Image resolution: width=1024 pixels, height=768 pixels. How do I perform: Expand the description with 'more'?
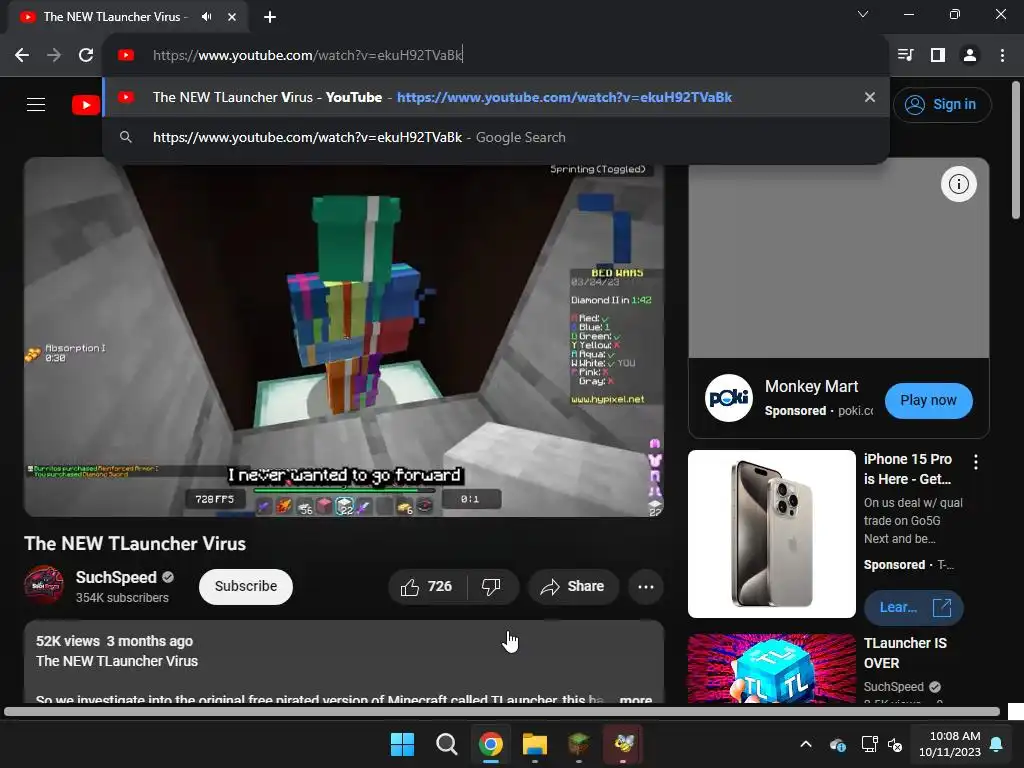(x=635, y=699)
